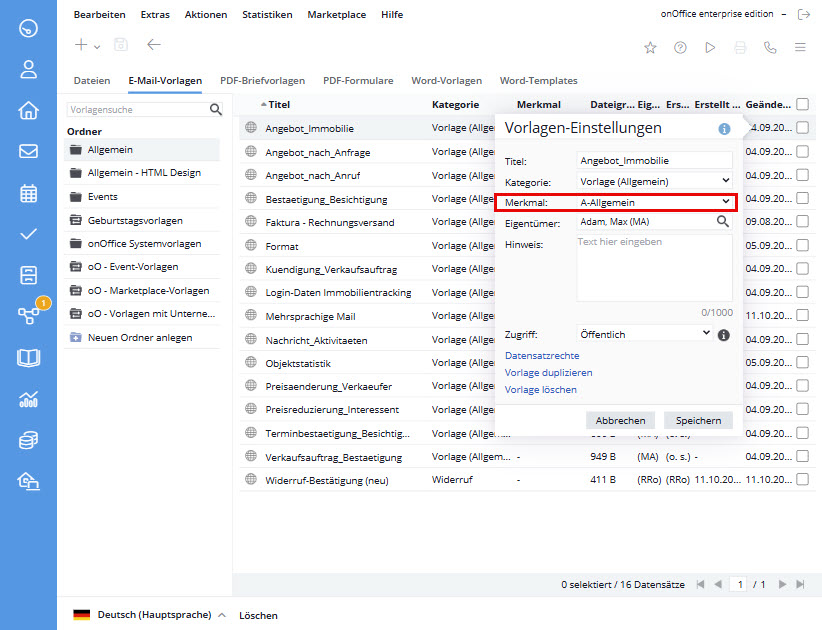Image resolution: width=822 pixels, height=630 pixels.
Task: Click the search magnifier next to Eigentümer
Action: pos(723,222)
